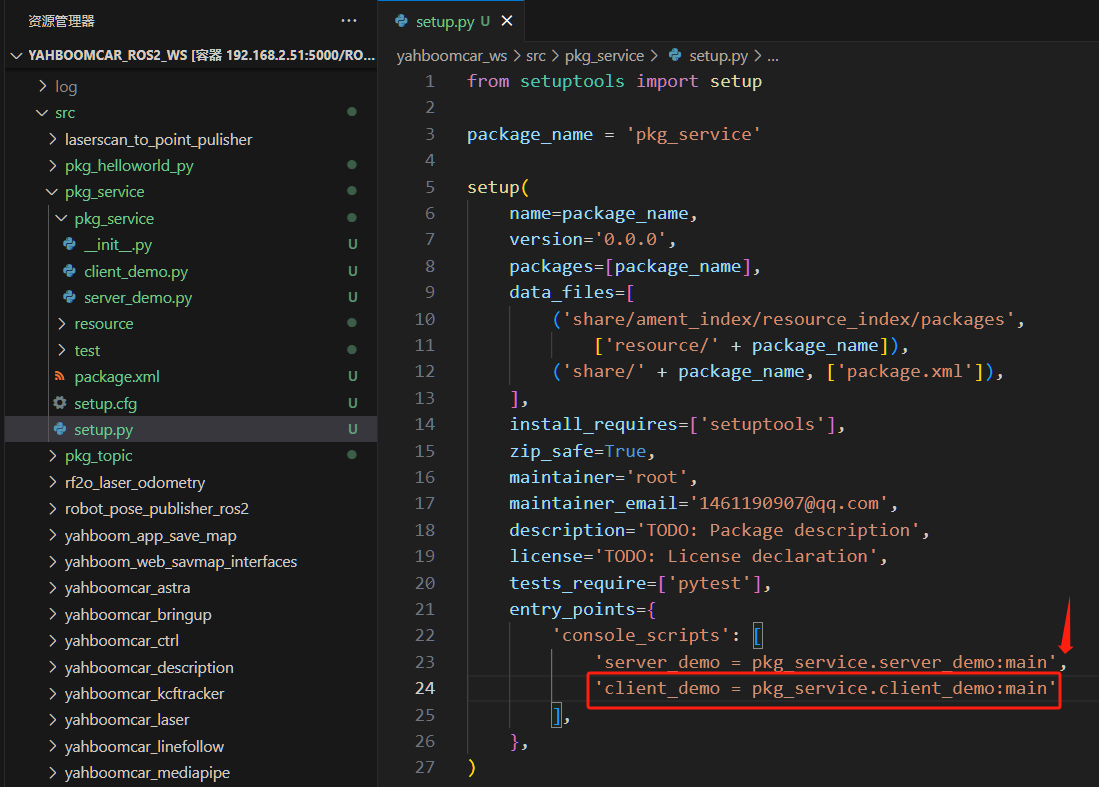Click the gear icon beside setup.cfg
The image size is (1099, 787).
click(x=60, y=403)
